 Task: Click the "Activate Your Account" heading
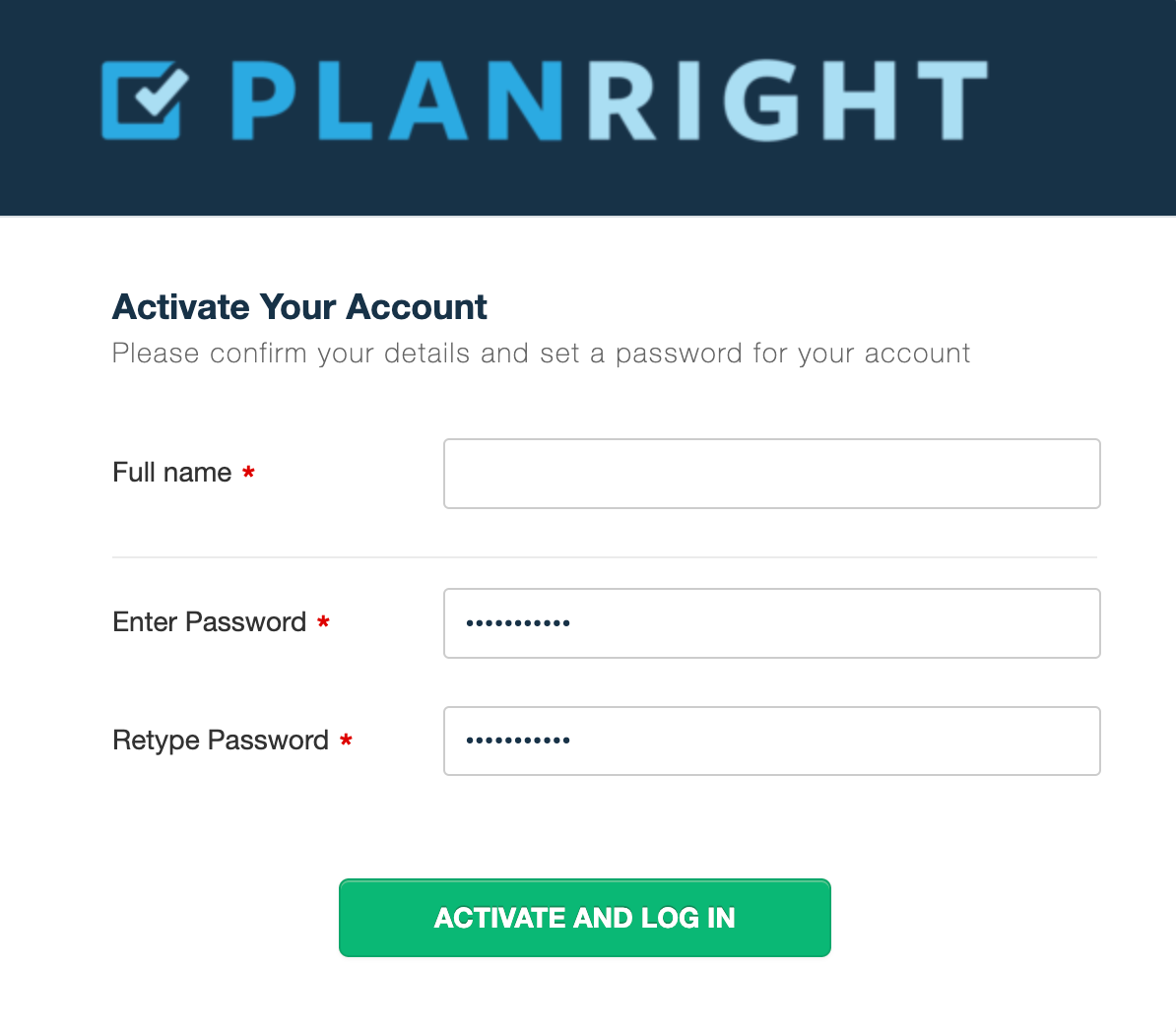pyautogui.click(x=299, y=307)
